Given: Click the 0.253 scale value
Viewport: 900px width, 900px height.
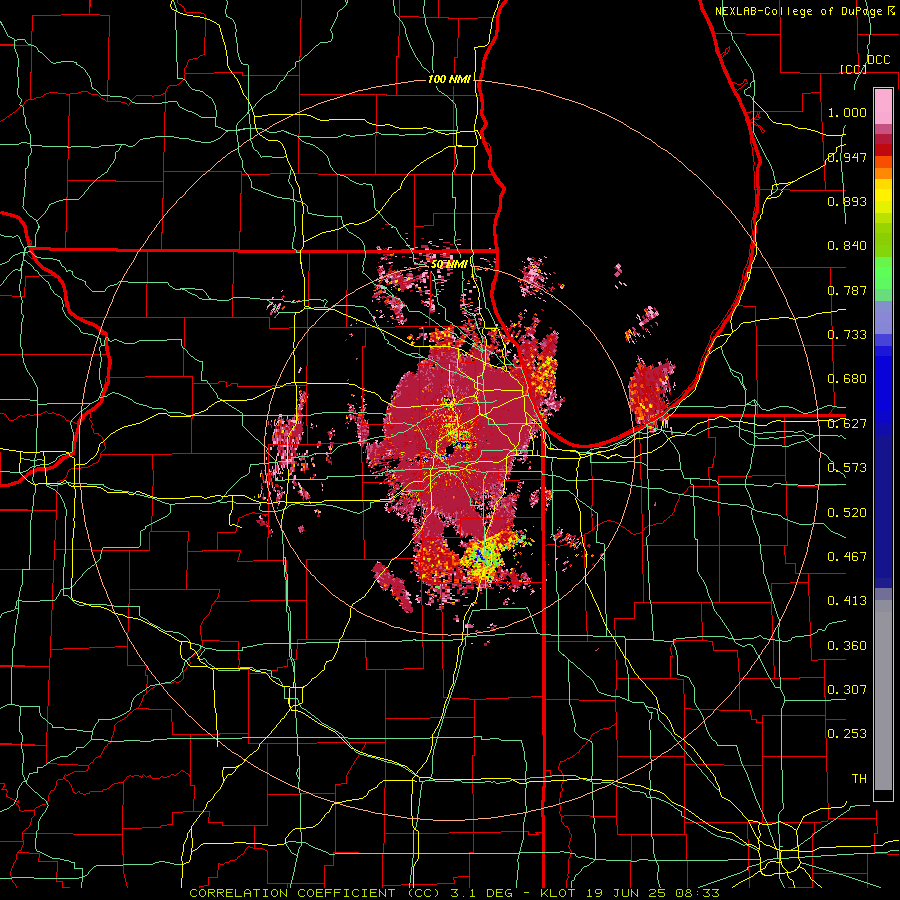Looking at the screenshot, I should 847,734.
